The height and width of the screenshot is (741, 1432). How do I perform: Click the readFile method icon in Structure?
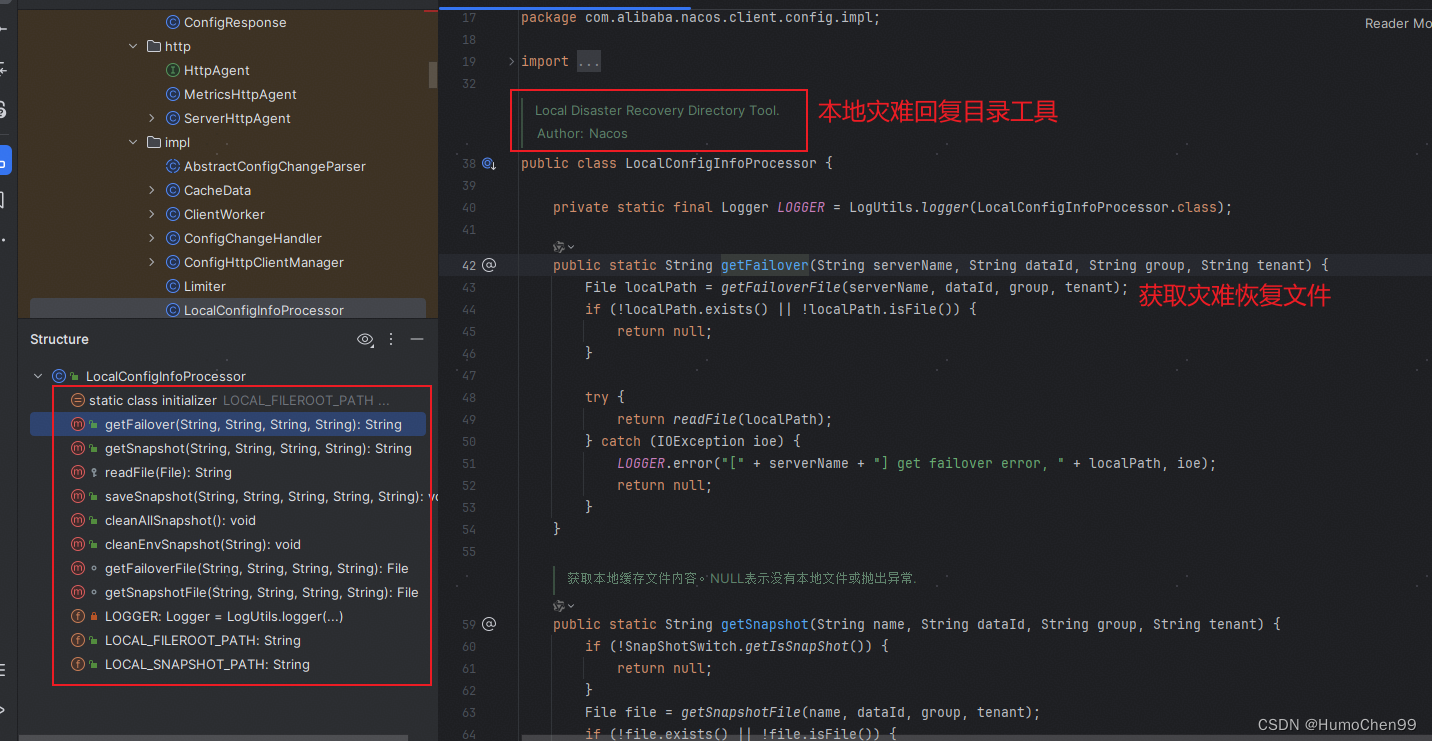[78, 472]
